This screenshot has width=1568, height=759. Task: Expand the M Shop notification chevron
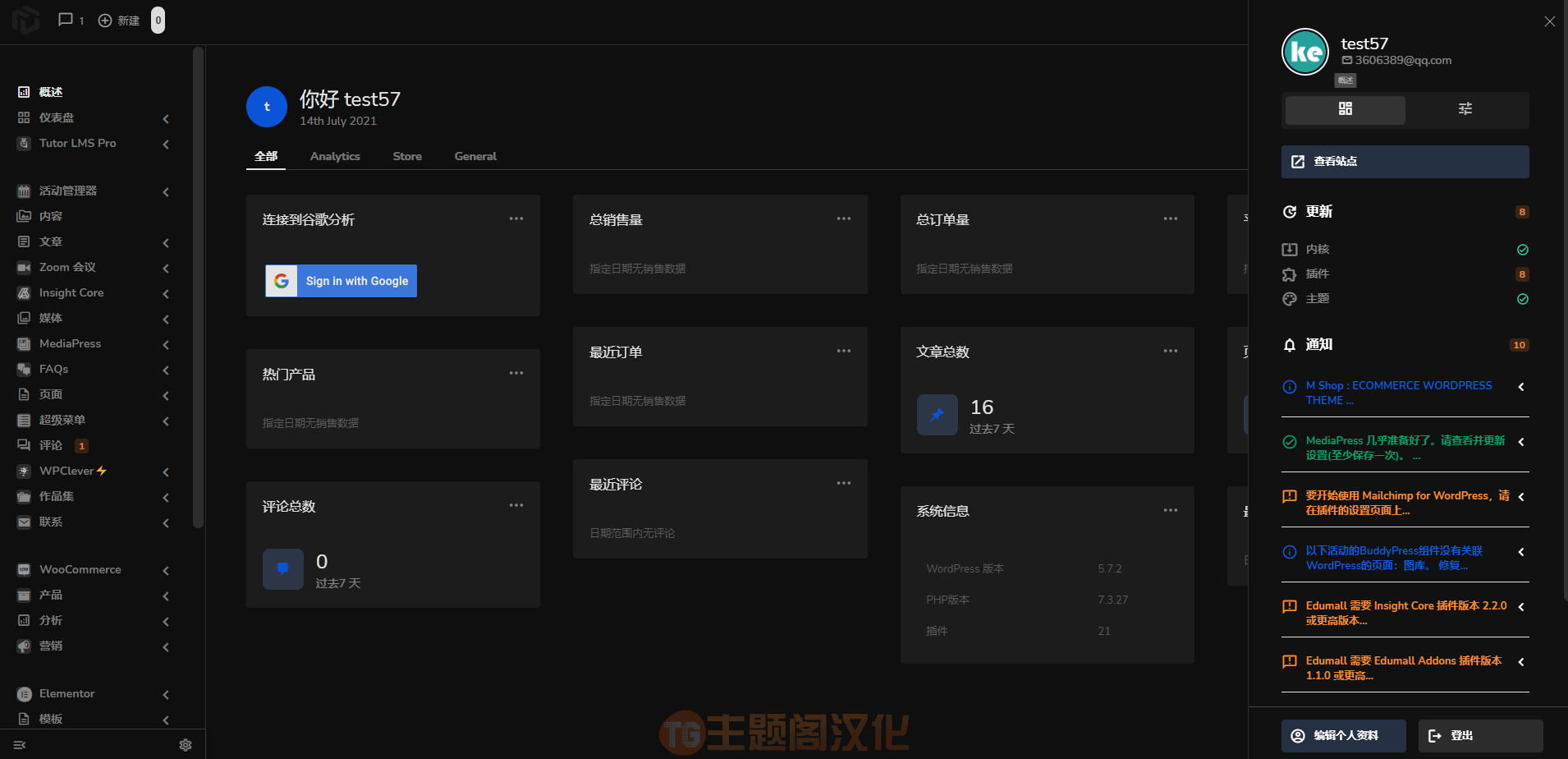point(1521,387)
